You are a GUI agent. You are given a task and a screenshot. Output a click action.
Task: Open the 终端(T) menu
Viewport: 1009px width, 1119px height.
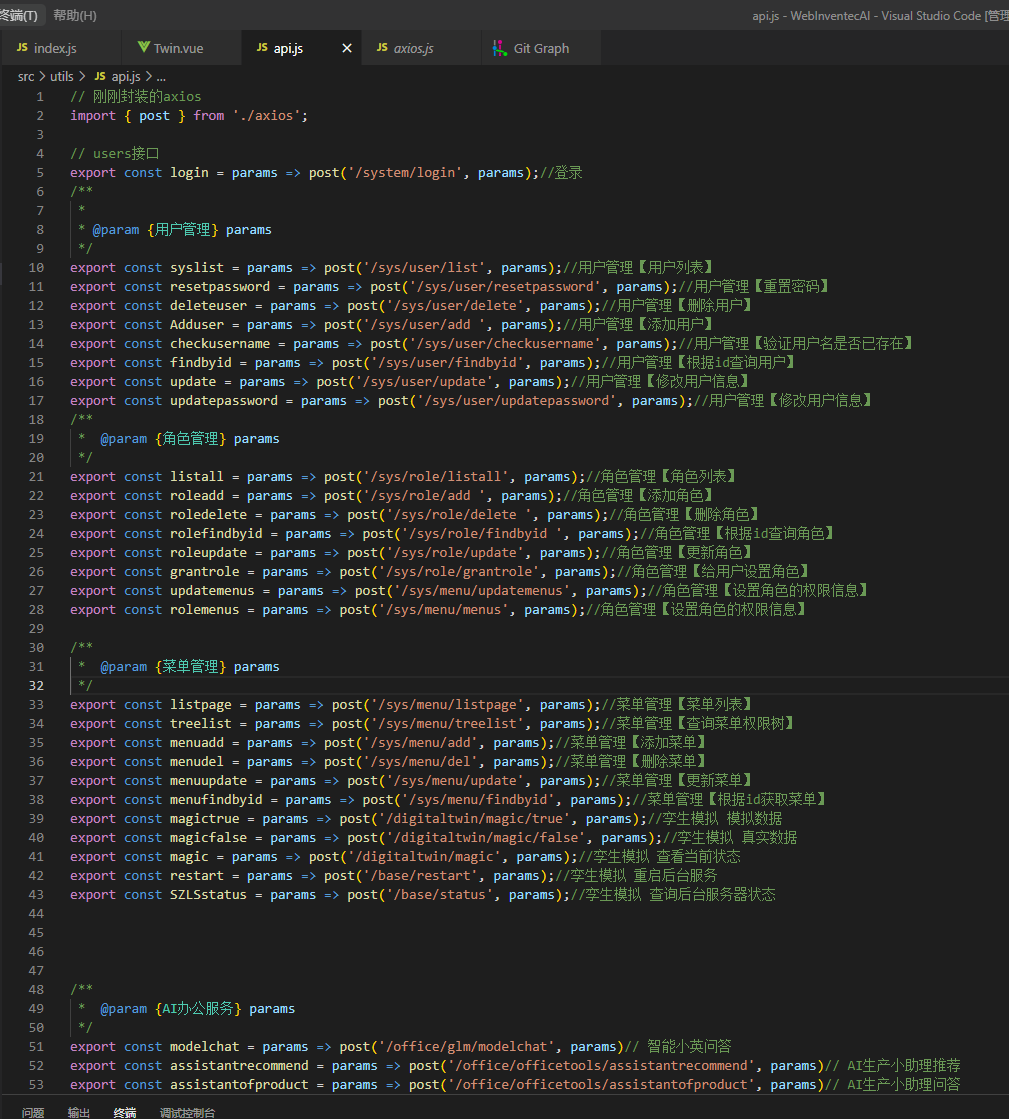point(19,16)
